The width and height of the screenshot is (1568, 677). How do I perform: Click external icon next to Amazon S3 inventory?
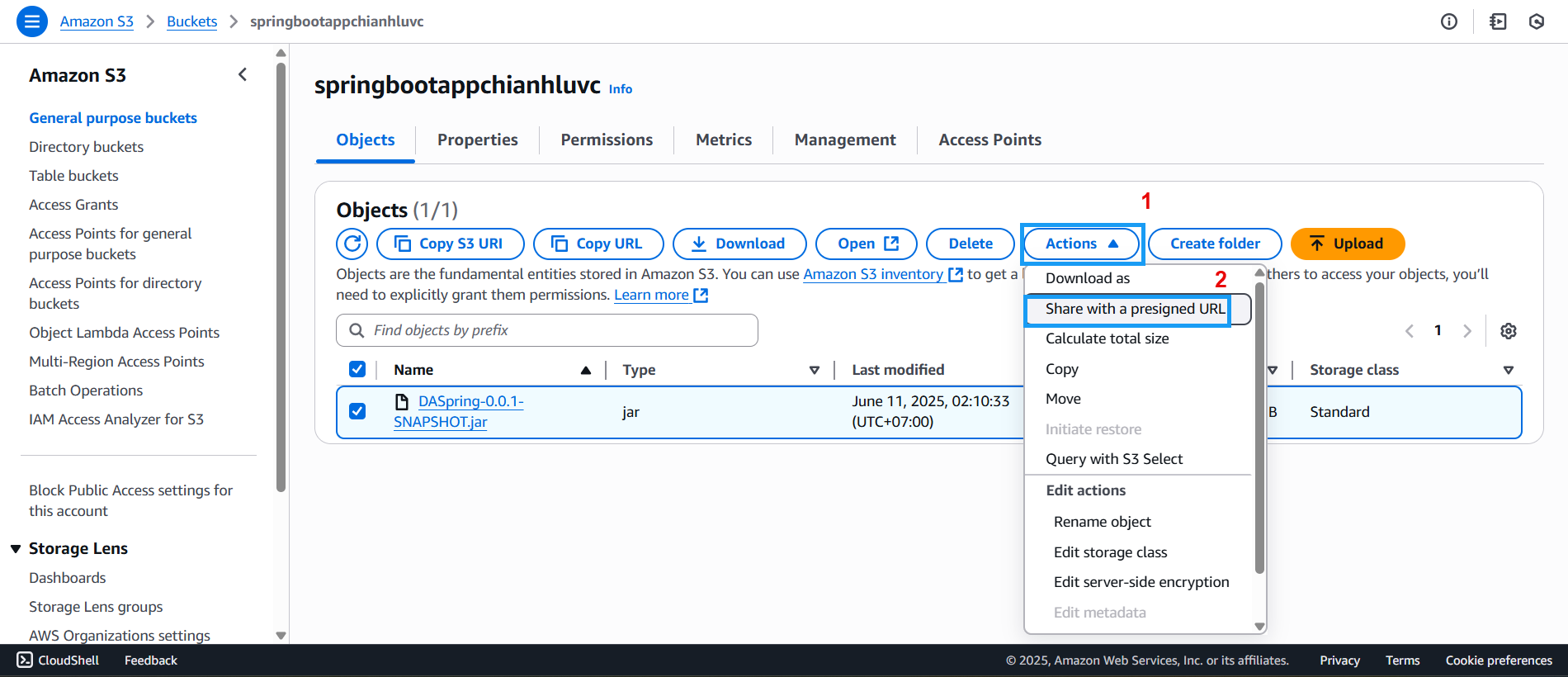click(x=956, y=274)
